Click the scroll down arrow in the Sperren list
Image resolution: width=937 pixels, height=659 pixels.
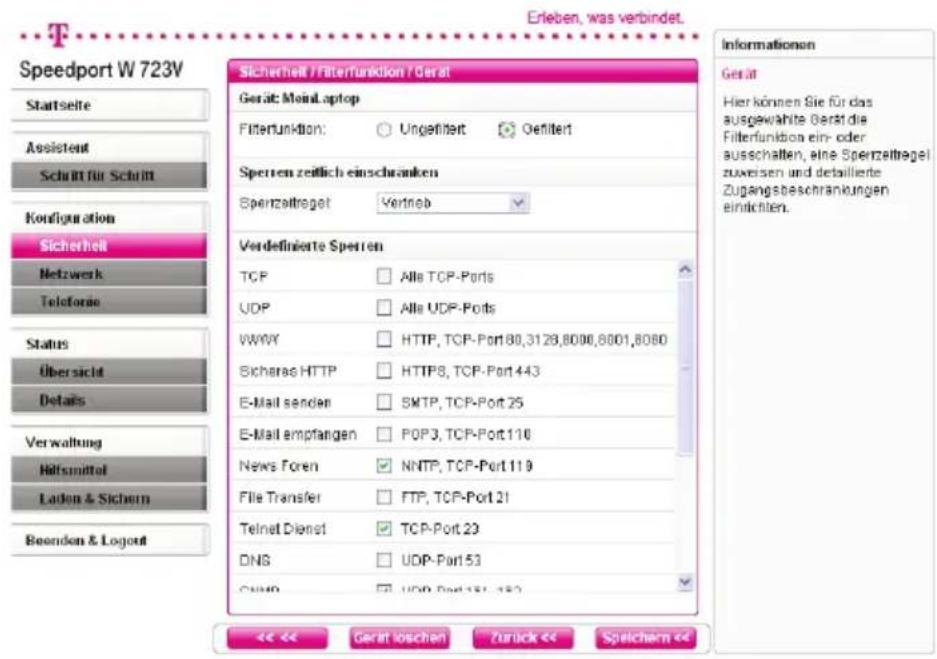click(685, 582)
